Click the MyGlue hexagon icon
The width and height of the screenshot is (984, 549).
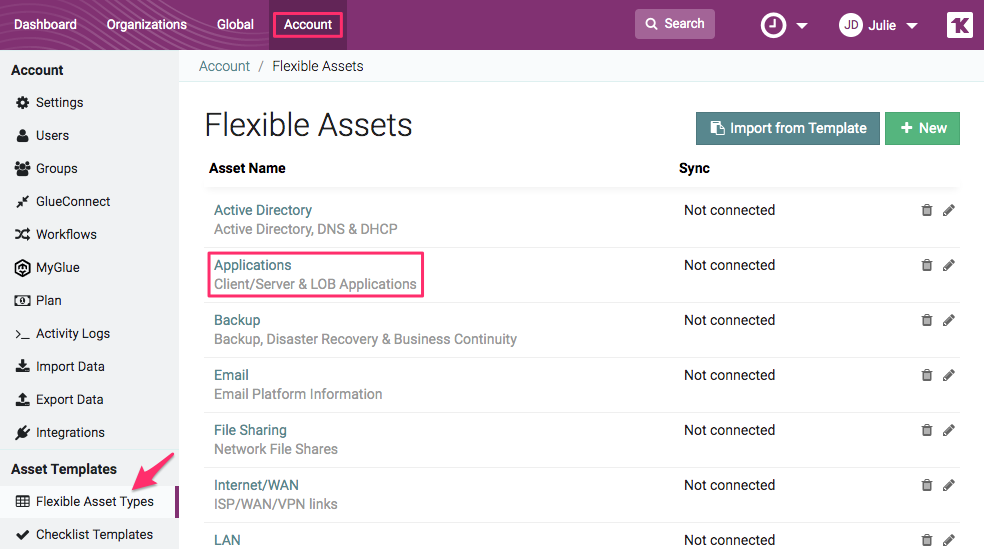23,268
